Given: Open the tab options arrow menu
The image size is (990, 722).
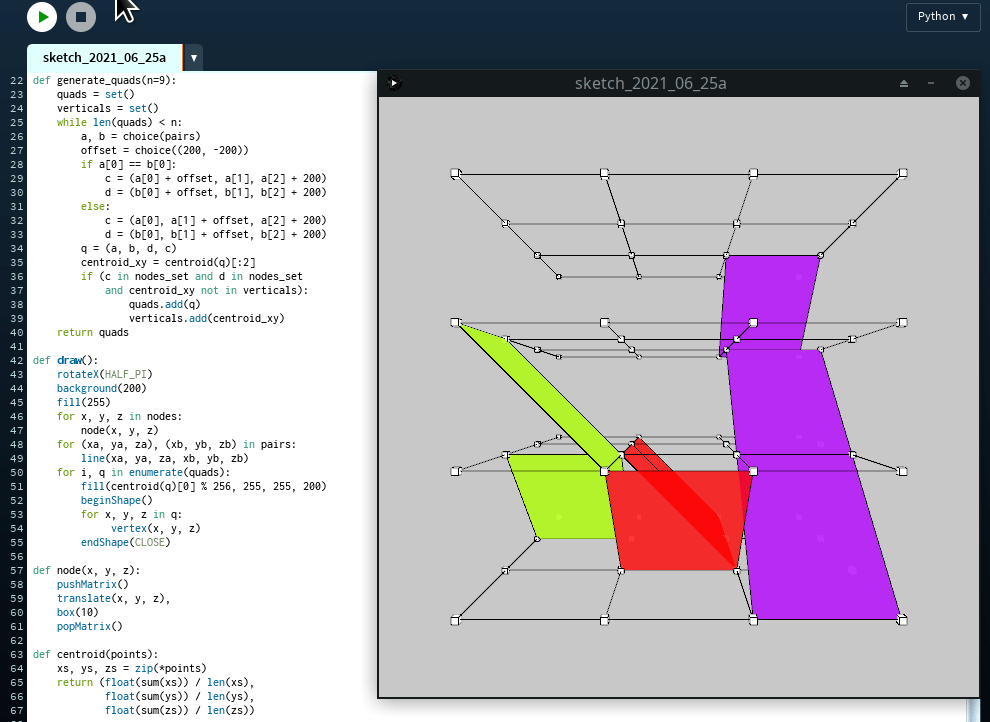Looking at the screenshot, I should tap(193, 58).
